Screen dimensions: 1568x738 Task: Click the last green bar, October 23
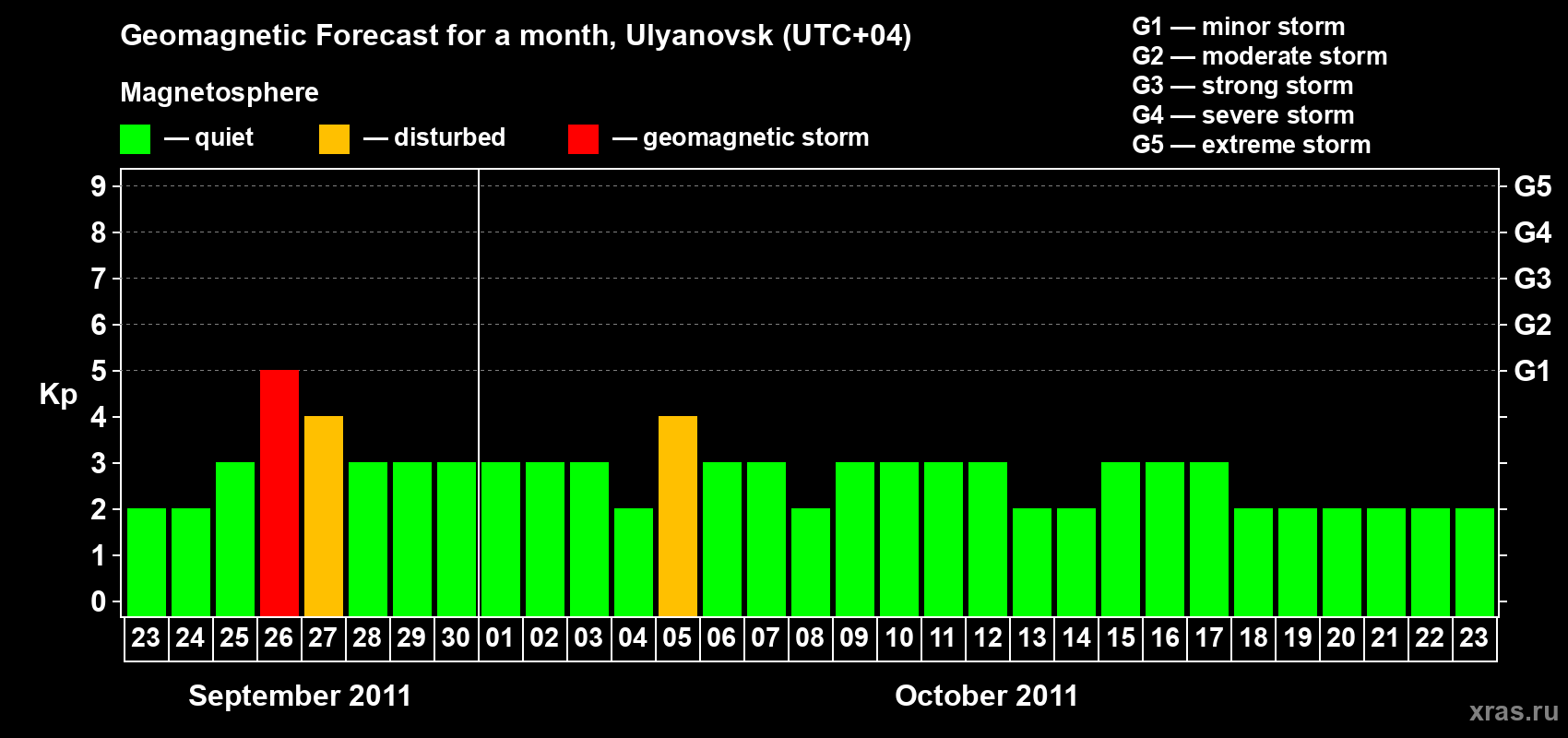coord(1475,562)
